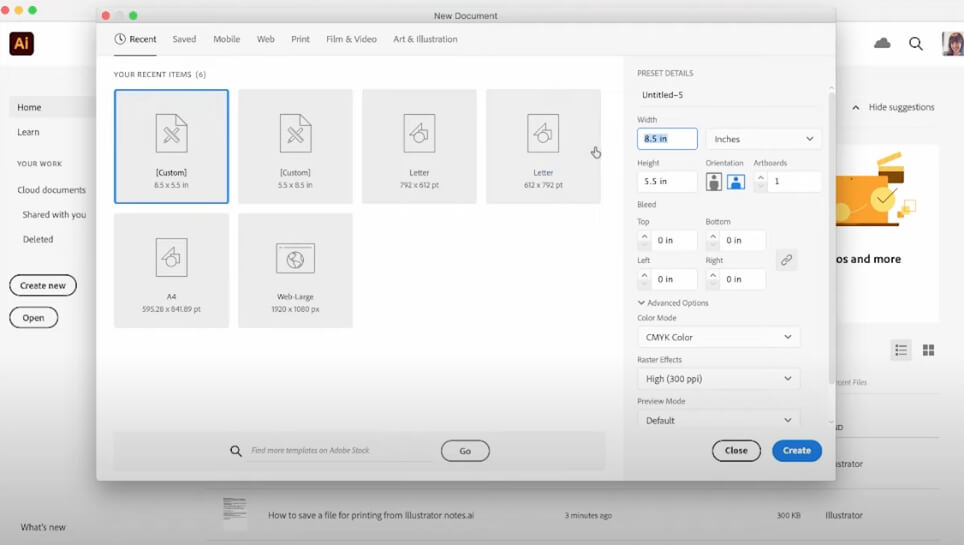Viewport: 964px width, 545px height.
Task: Switch to the Art & Illustration tab
Action: click(425, 39)
